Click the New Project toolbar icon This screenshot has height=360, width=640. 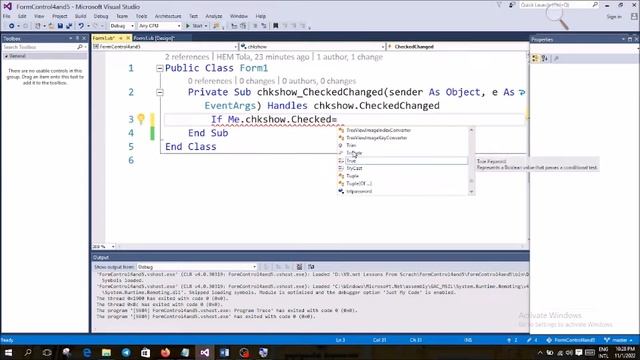pyautogui.click(x=38, y=26)
